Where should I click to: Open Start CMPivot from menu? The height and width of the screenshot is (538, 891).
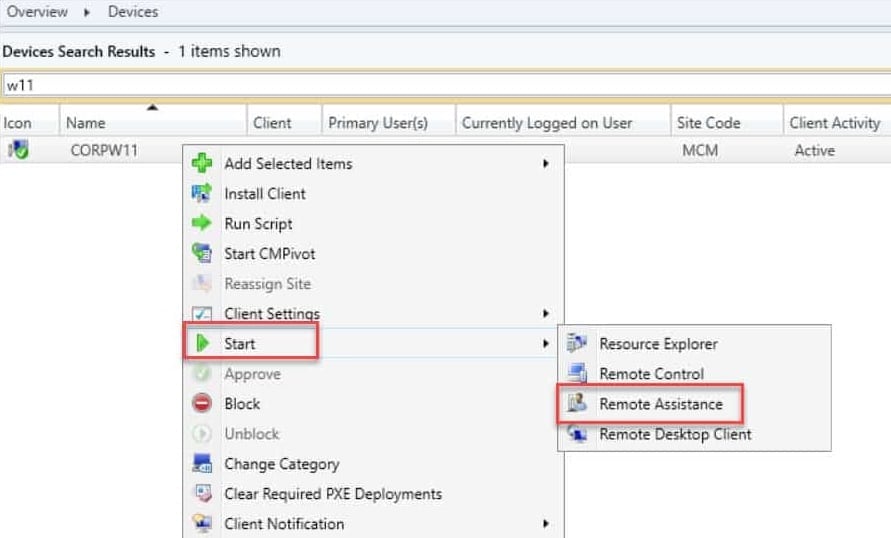point(373,254)
